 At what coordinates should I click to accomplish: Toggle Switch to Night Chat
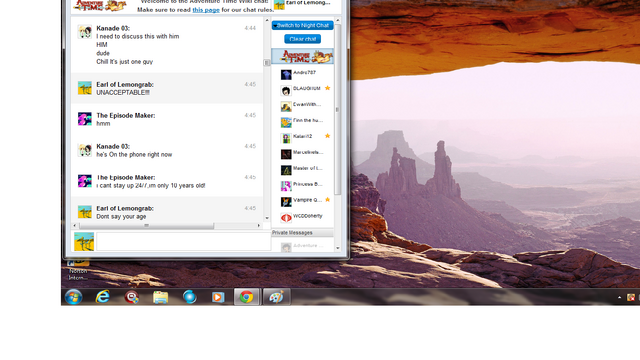coord(302,25)
